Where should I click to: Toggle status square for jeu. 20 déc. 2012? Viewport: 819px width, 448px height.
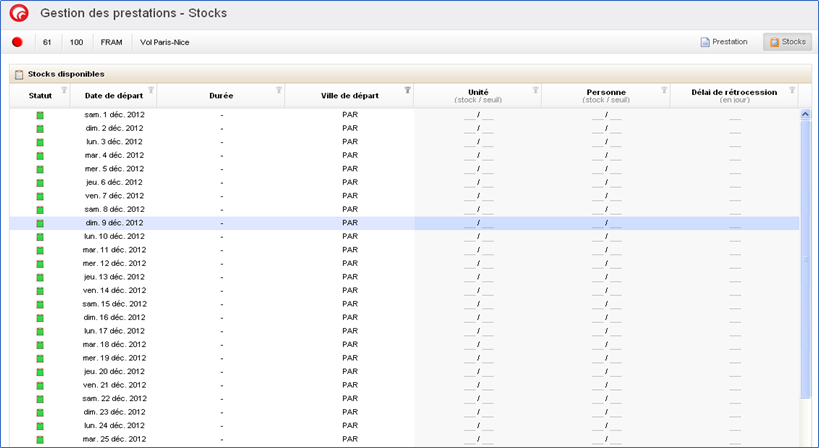pos(40,371)
